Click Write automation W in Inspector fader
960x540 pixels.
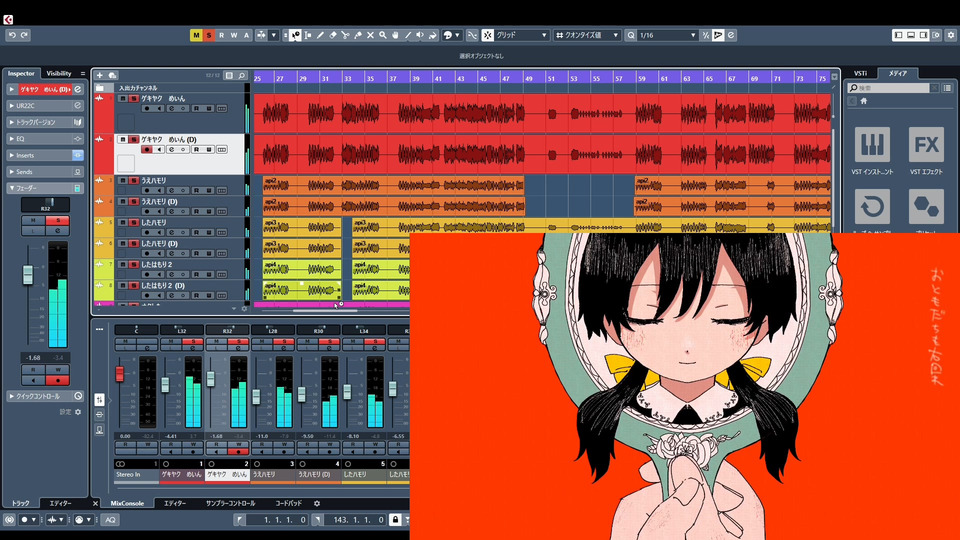tap(58, 370)
